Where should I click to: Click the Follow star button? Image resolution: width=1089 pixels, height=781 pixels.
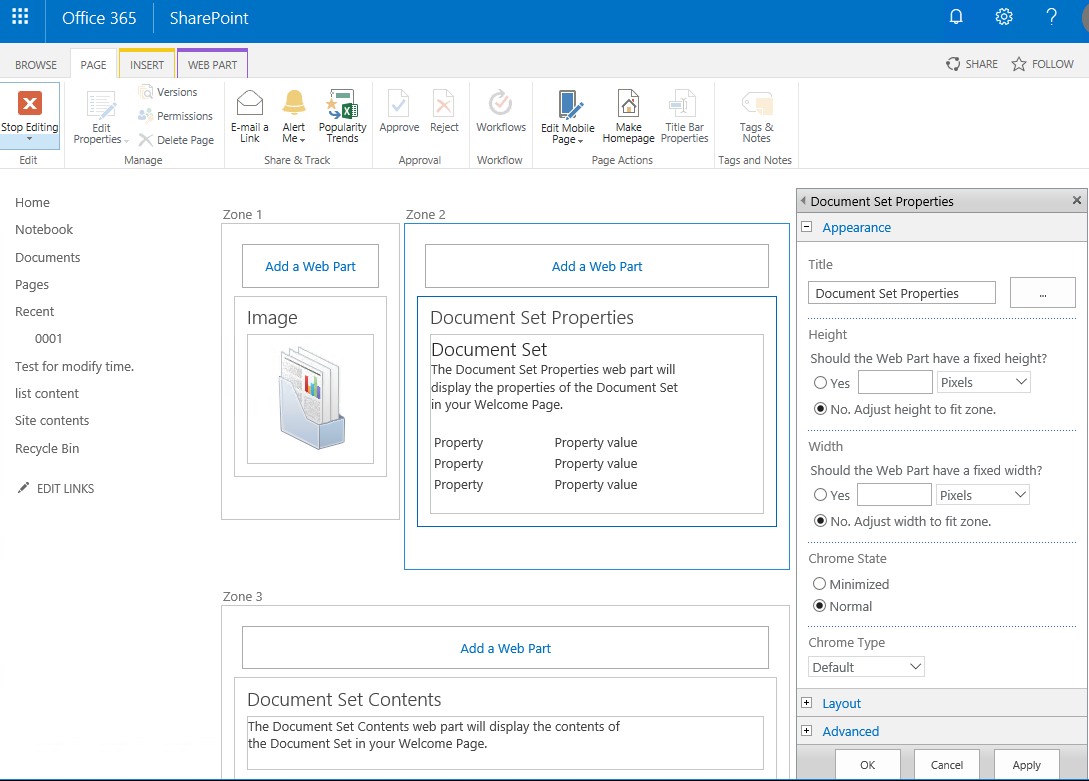(x=1042, y=64)
